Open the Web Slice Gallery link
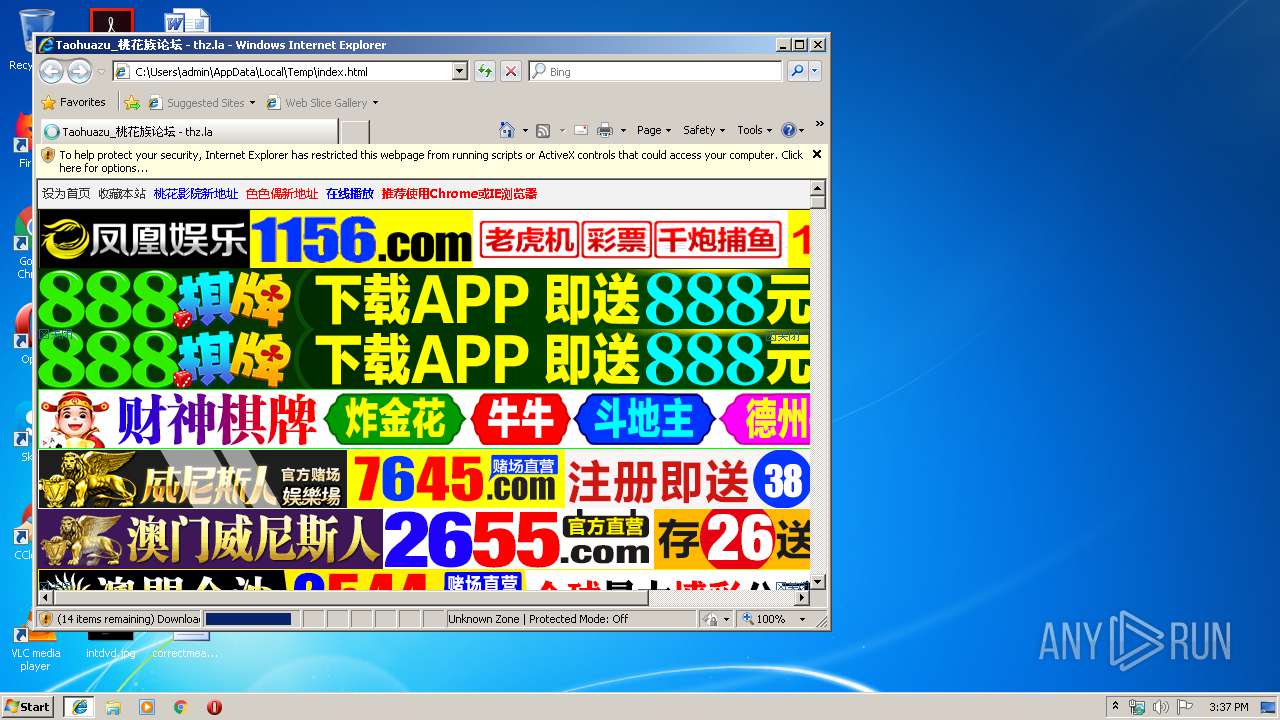Viewport: 1280px width, 720px height. (322, 102)
